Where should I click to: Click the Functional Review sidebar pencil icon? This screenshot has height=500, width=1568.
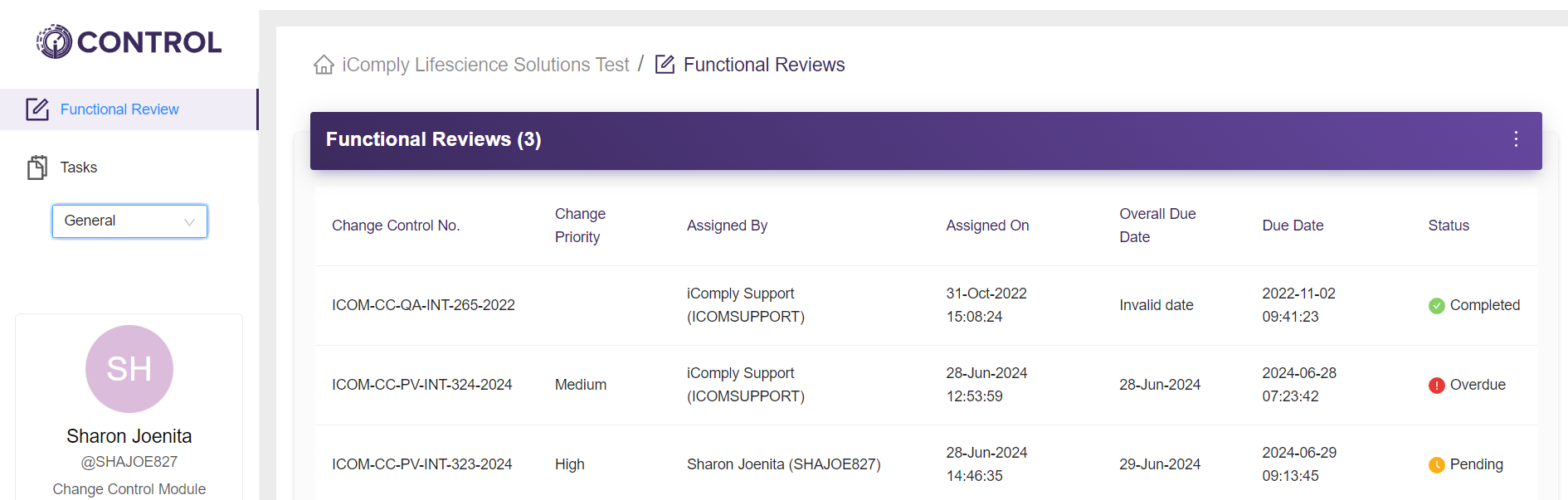37,109
